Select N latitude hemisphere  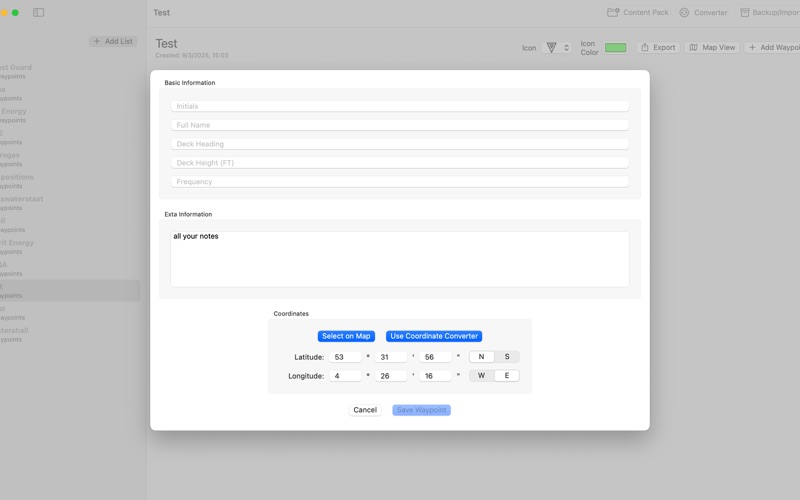(x=482, y=357)
